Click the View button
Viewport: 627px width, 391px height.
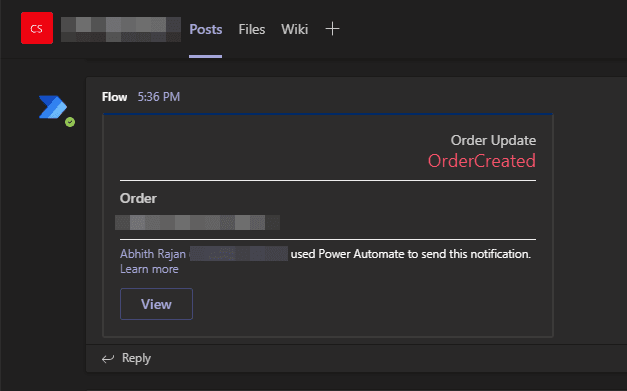tap(156, 304)
